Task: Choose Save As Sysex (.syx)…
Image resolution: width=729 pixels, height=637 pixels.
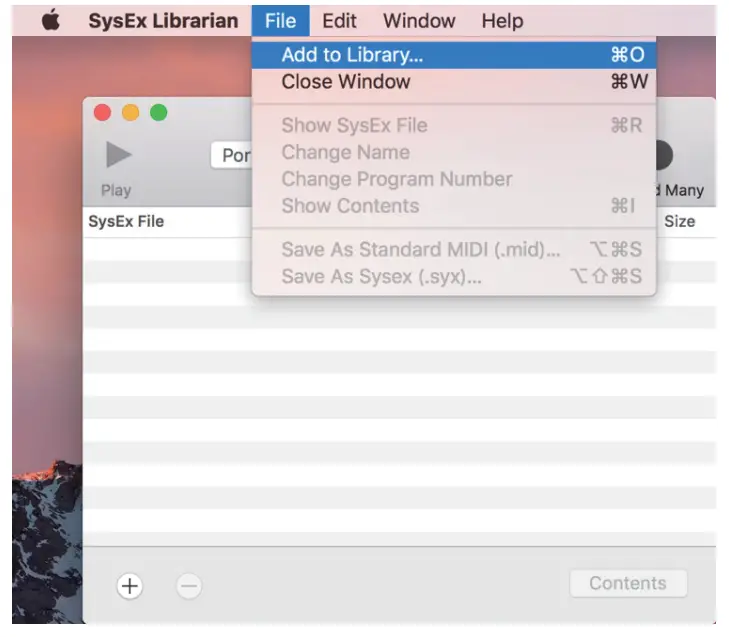Action: click(x=454, y=277)
